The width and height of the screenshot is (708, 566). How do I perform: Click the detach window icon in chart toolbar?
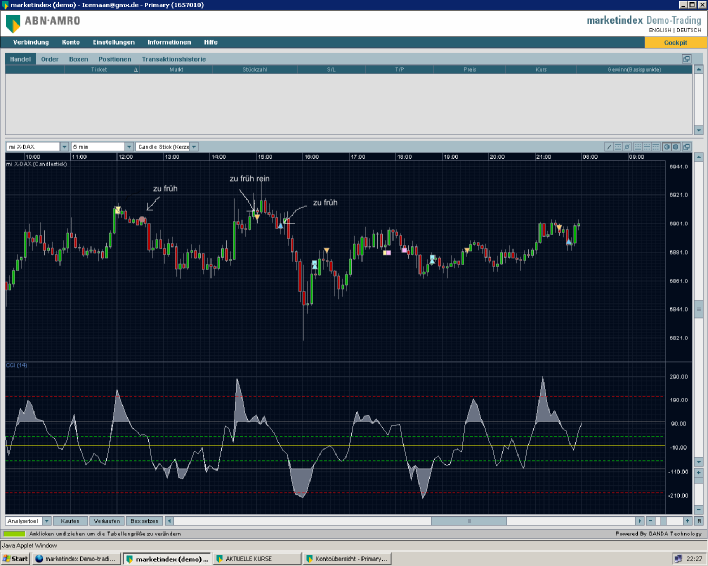(x=687, y=146)
